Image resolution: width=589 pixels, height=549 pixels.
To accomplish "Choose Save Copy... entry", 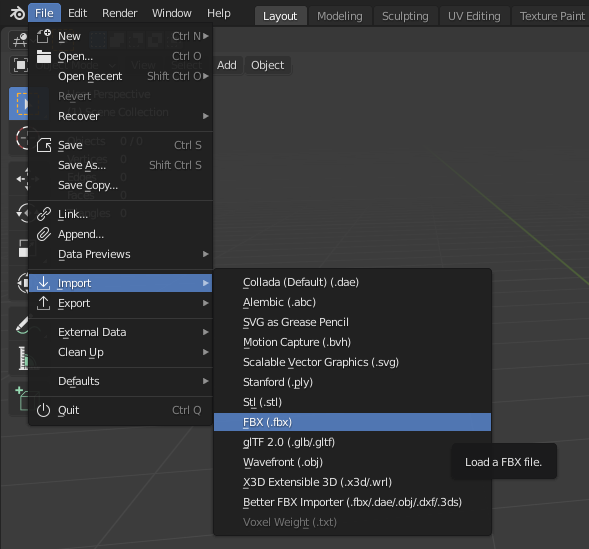I will pyautogui.click(x=121, y=185).
